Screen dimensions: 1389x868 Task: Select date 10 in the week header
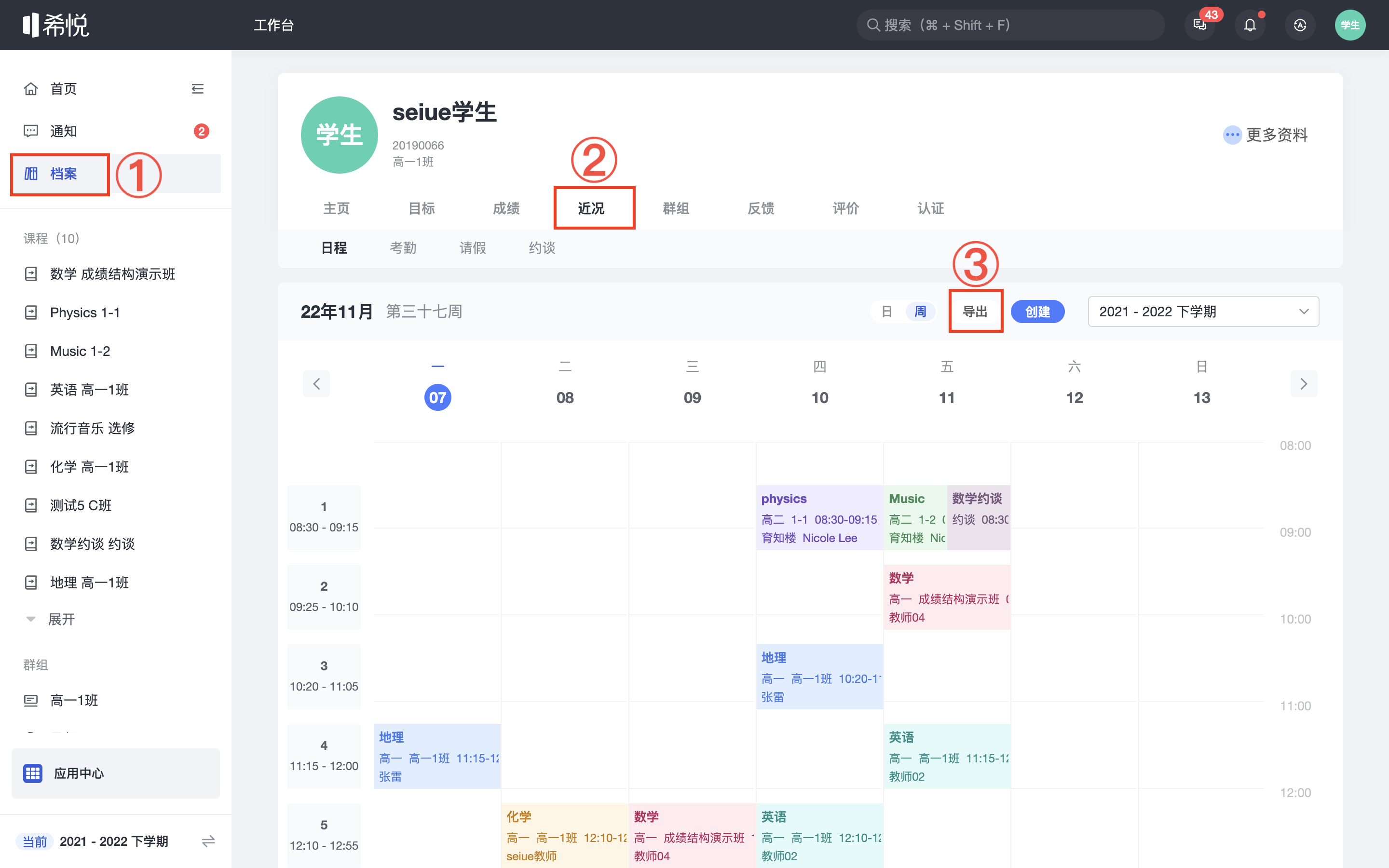coord(819,397)
